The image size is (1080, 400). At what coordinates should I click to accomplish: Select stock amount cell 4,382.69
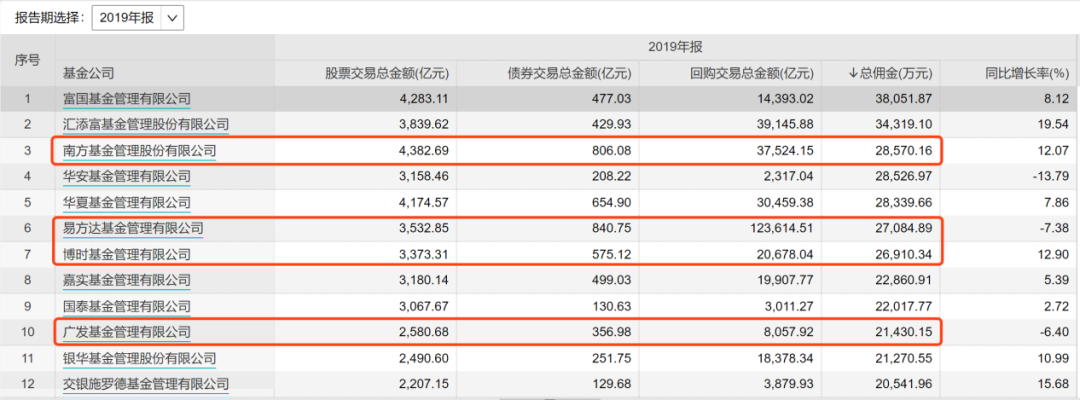click(x=422, y=151)
